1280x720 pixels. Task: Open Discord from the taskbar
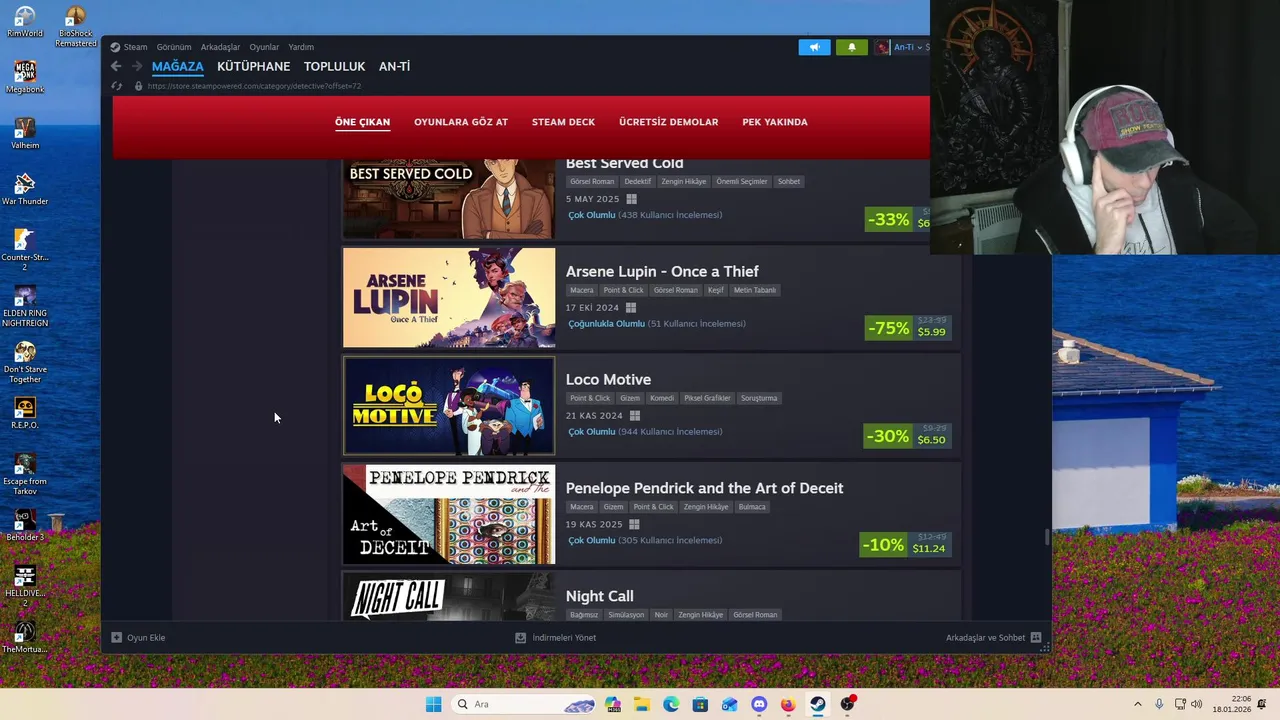(759, 704)
